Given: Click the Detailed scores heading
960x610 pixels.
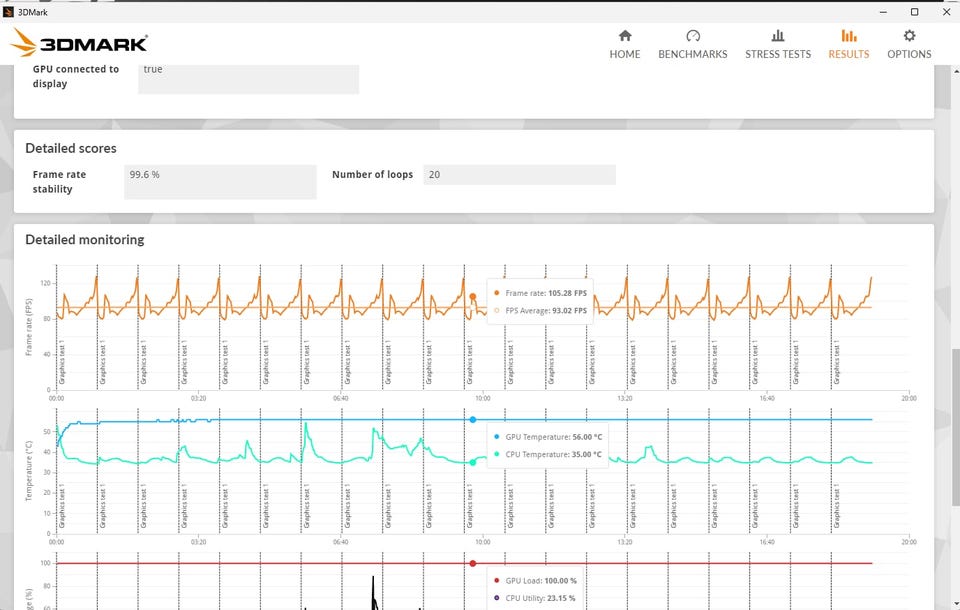Looking at the screenshot, I should (70, 148).
